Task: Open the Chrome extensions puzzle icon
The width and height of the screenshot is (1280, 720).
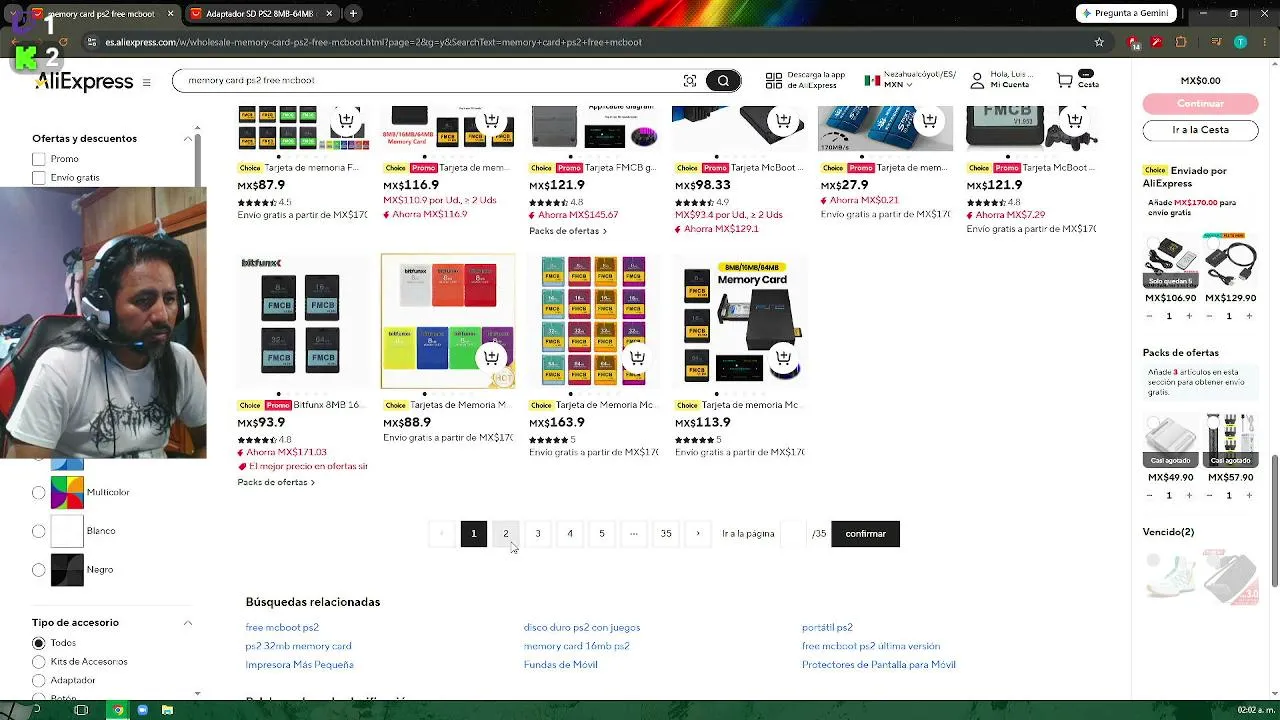Action: [1181, 42]
